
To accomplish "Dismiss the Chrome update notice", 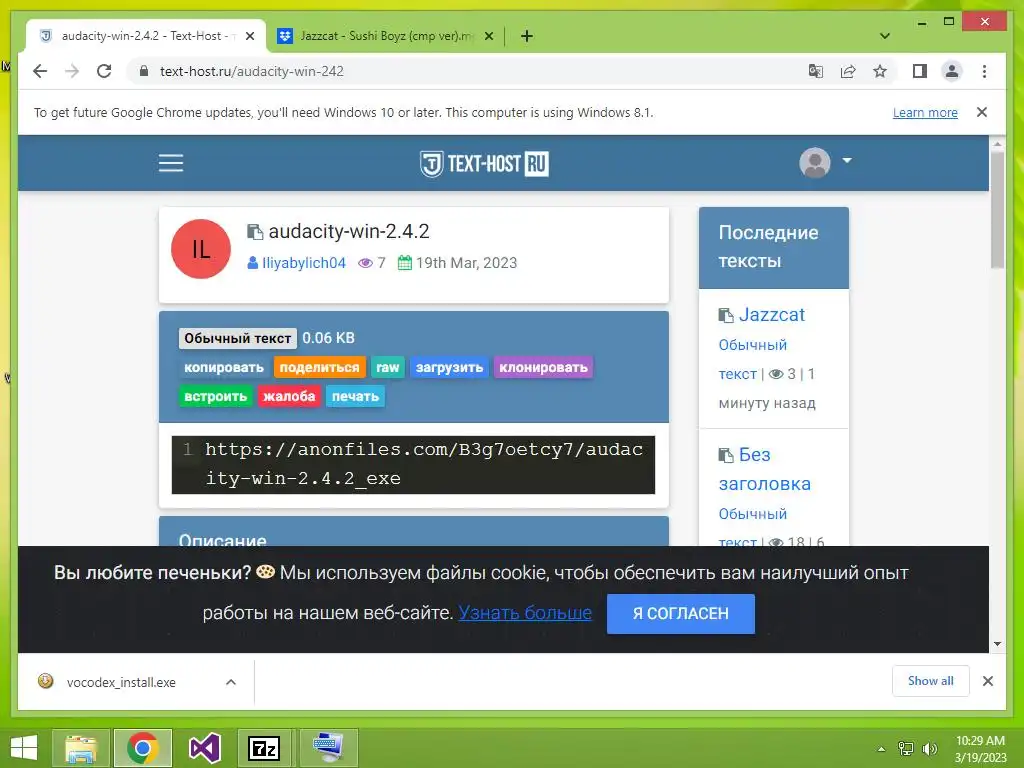I will pyautogui.click(x=982, y=112).
